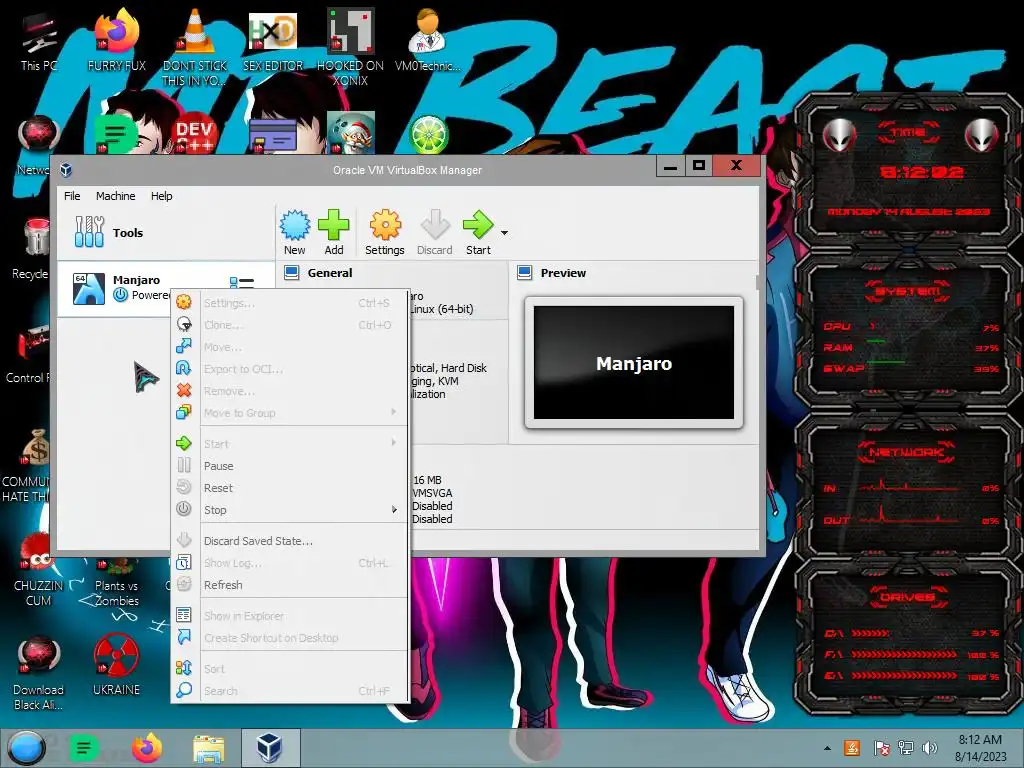Image resolution: width=1024 pixels, height=768 pixels.
Task: Open the UKRAINE radiation desktop shortcut
Action: 116,664
